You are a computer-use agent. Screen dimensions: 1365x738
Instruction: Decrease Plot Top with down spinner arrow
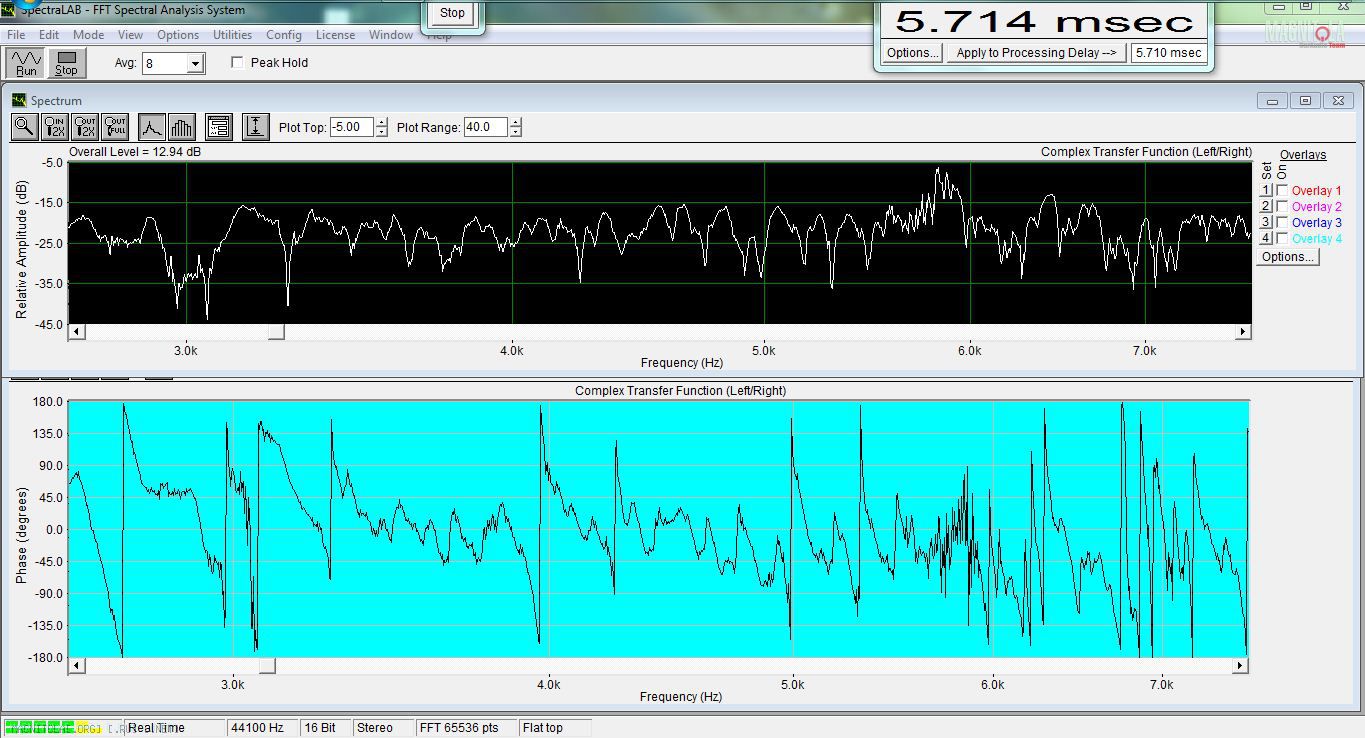(x=381, y=132)
